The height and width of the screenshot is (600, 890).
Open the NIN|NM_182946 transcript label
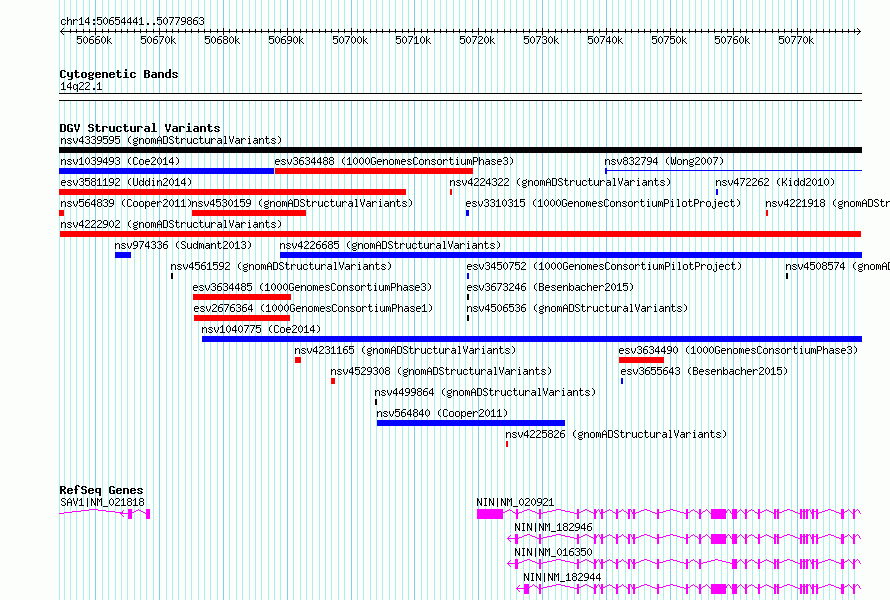[x=553, y=527]
